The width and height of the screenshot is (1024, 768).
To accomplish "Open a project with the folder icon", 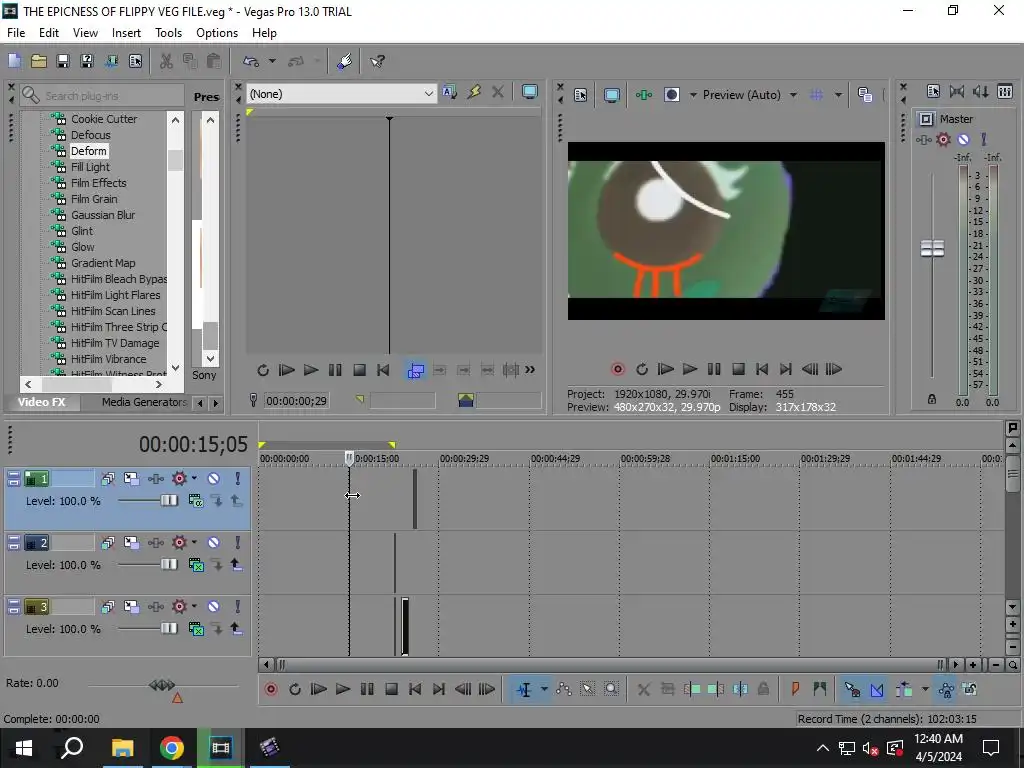I will click(39, 61).
